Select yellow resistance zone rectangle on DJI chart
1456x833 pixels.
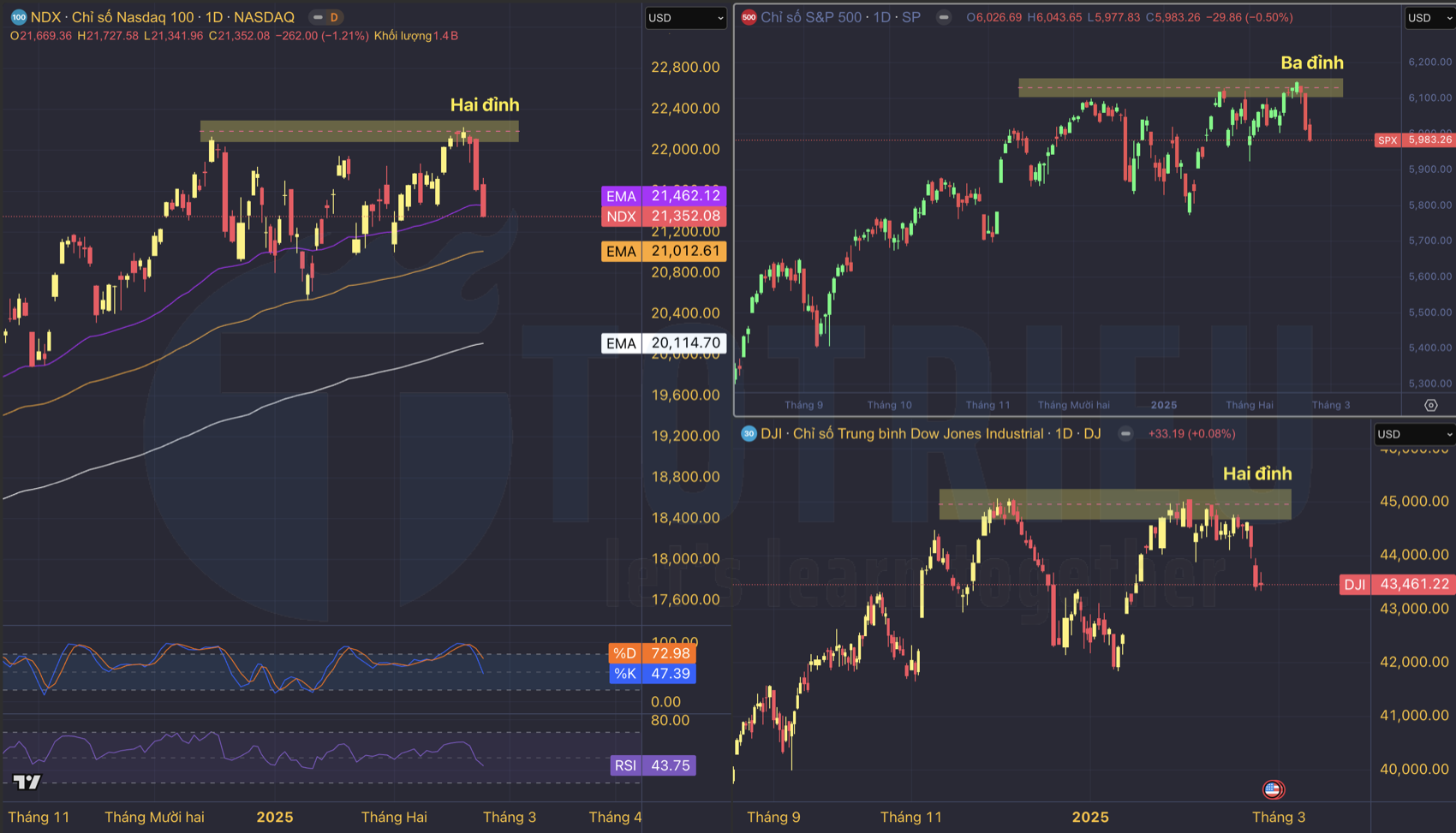point(1115,504)
